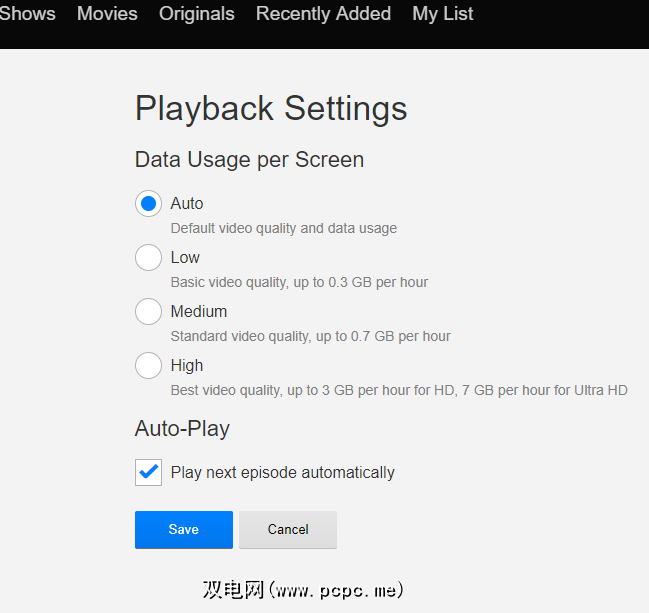Click the "Low" option label text
The width and height of the screenshot is (649, 613).
tap(185, 258)
